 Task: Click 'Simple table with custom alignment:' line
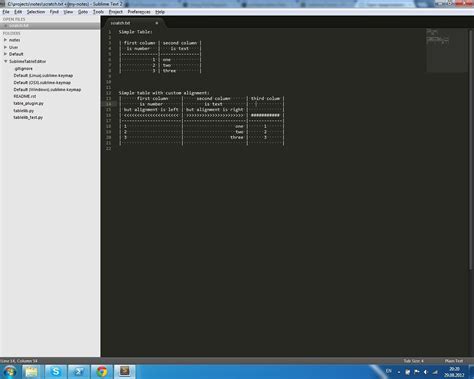point(164,93)
